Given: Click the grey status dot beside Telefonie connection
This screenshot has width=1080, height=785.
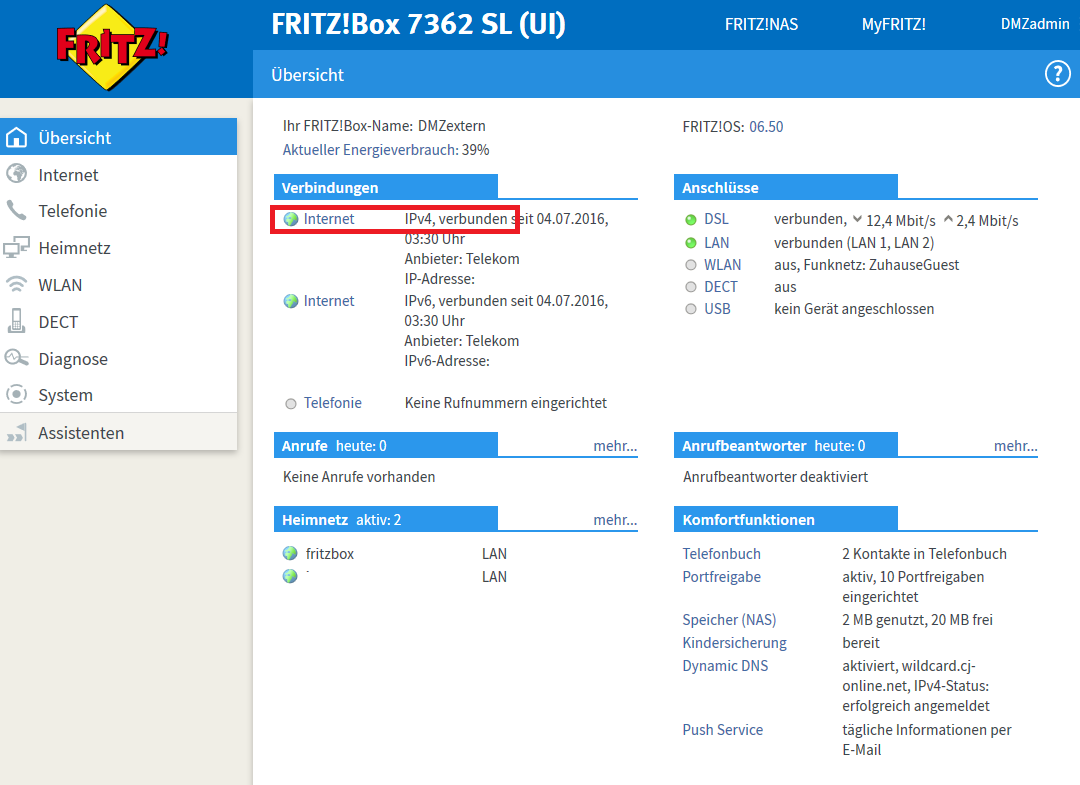Looking at the screenshot, I should click(291, 404).
